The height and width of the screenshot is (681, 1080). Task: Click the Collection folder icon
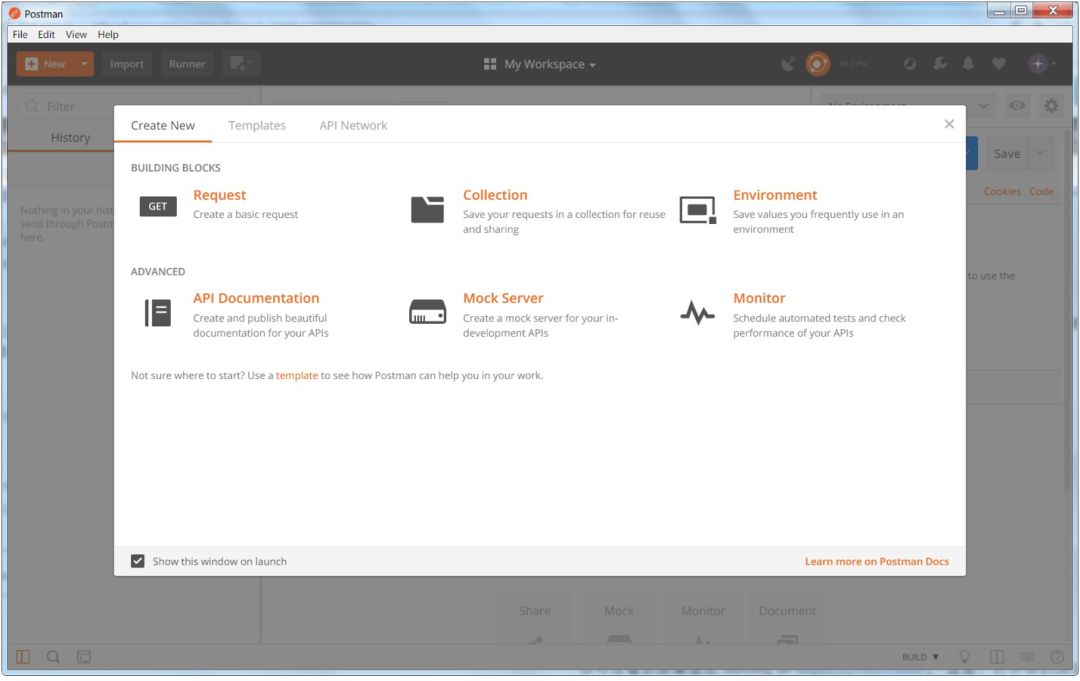tap(427, 209)
